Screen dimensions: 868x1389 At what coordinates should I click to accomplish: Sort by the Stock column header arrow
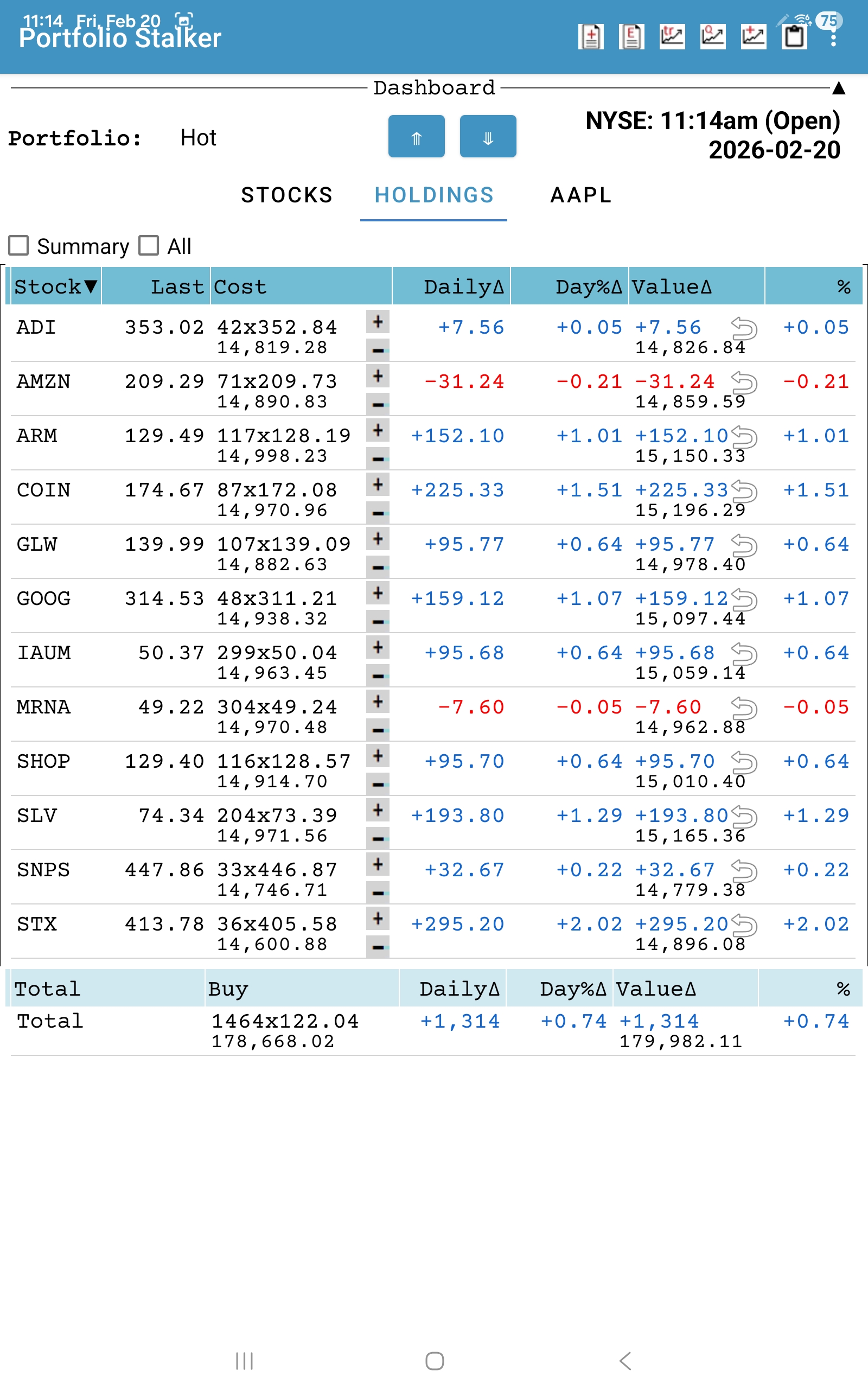[x=90, y=286]
